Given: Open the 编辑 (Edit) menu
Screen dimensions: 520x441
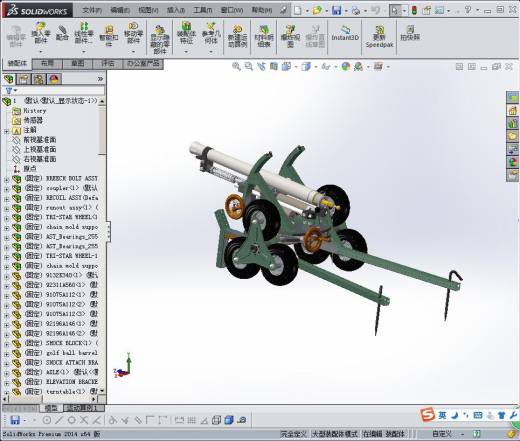Looking at the screenshot, I should (120, 10).
